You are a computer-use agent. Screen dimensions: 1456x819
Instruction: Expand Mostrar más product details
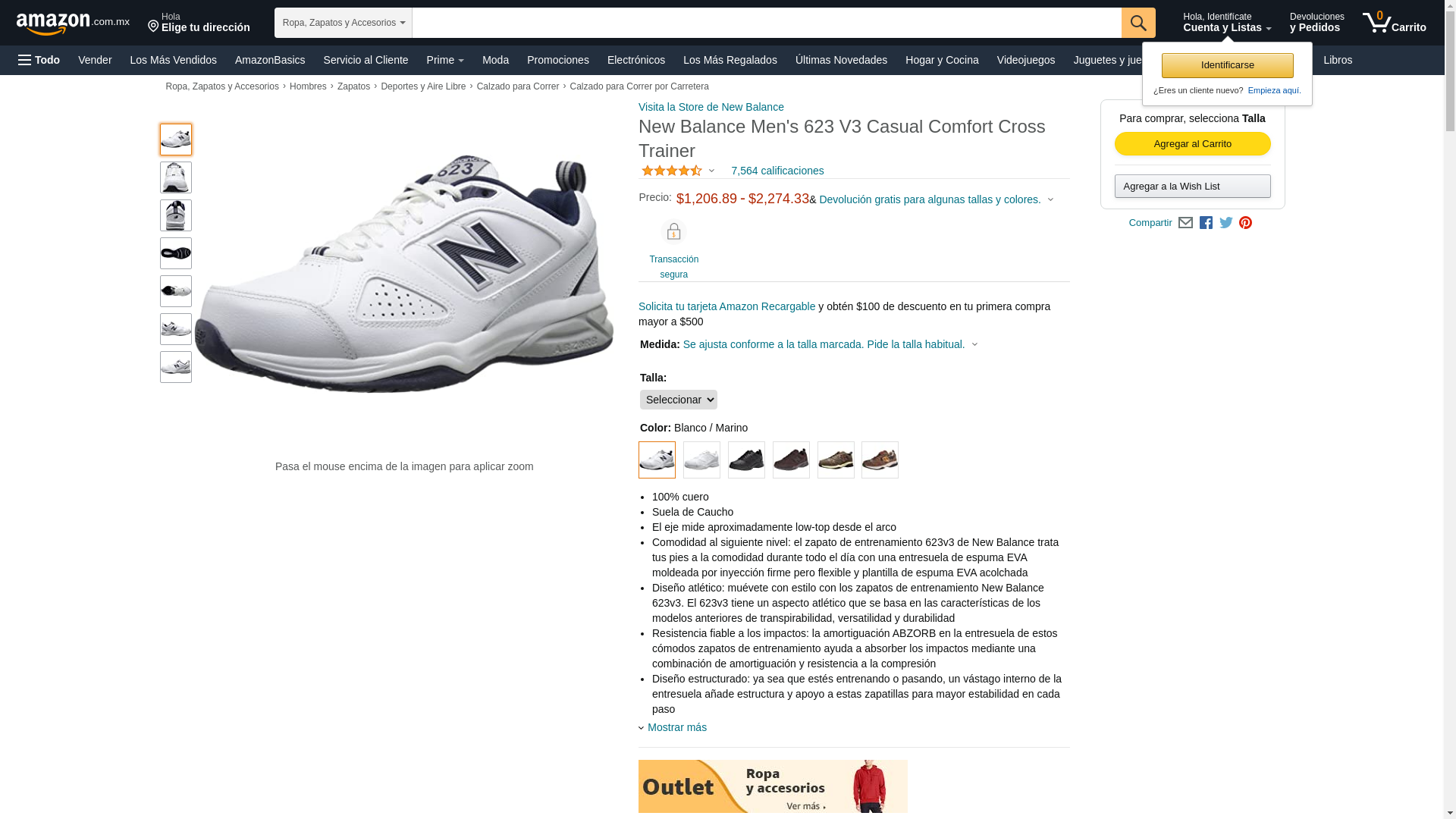click(x=676, y=727)
